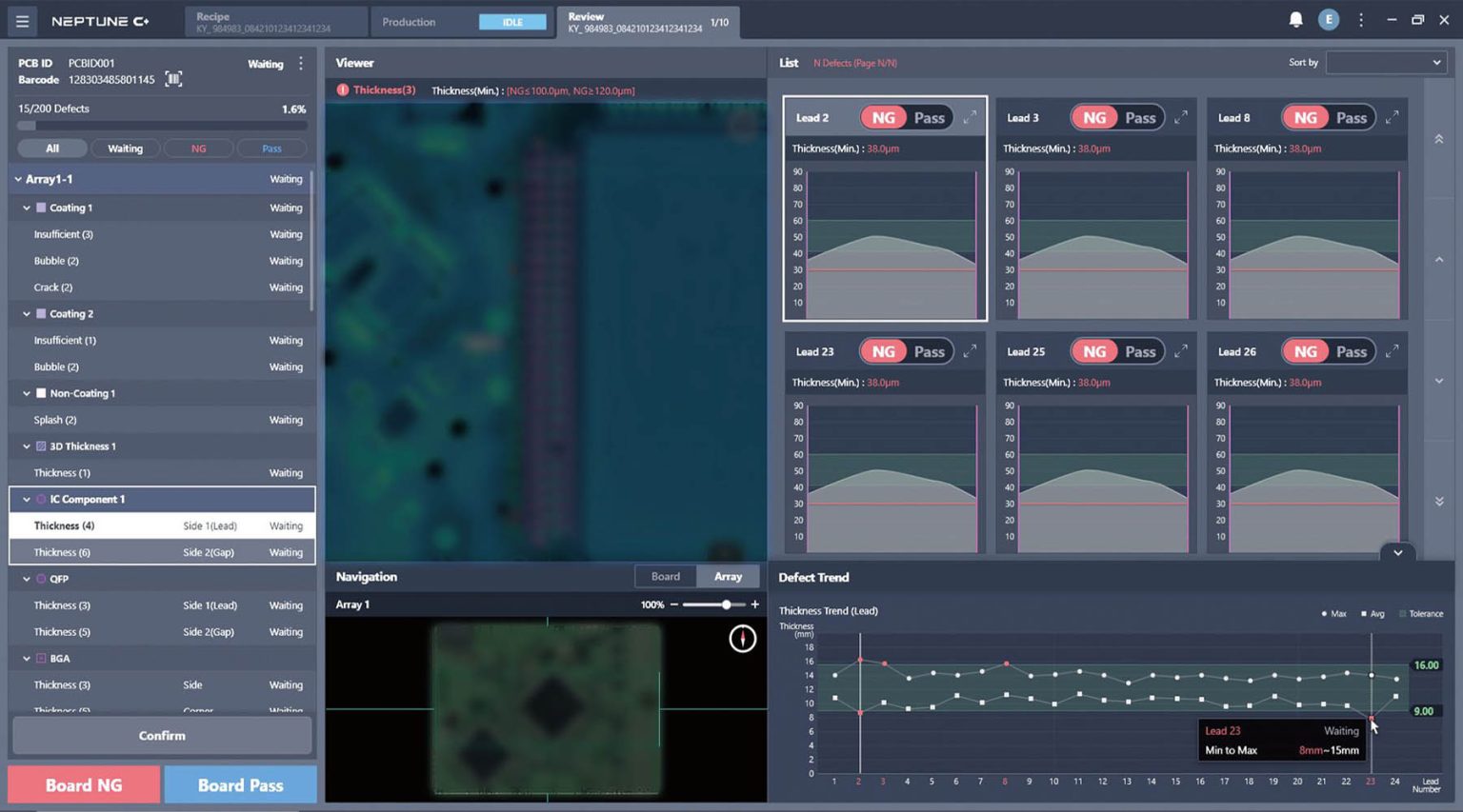Viewport: 1463px width, 812px height.
Task: Open the notifications bell
Action: (1295, 19)
